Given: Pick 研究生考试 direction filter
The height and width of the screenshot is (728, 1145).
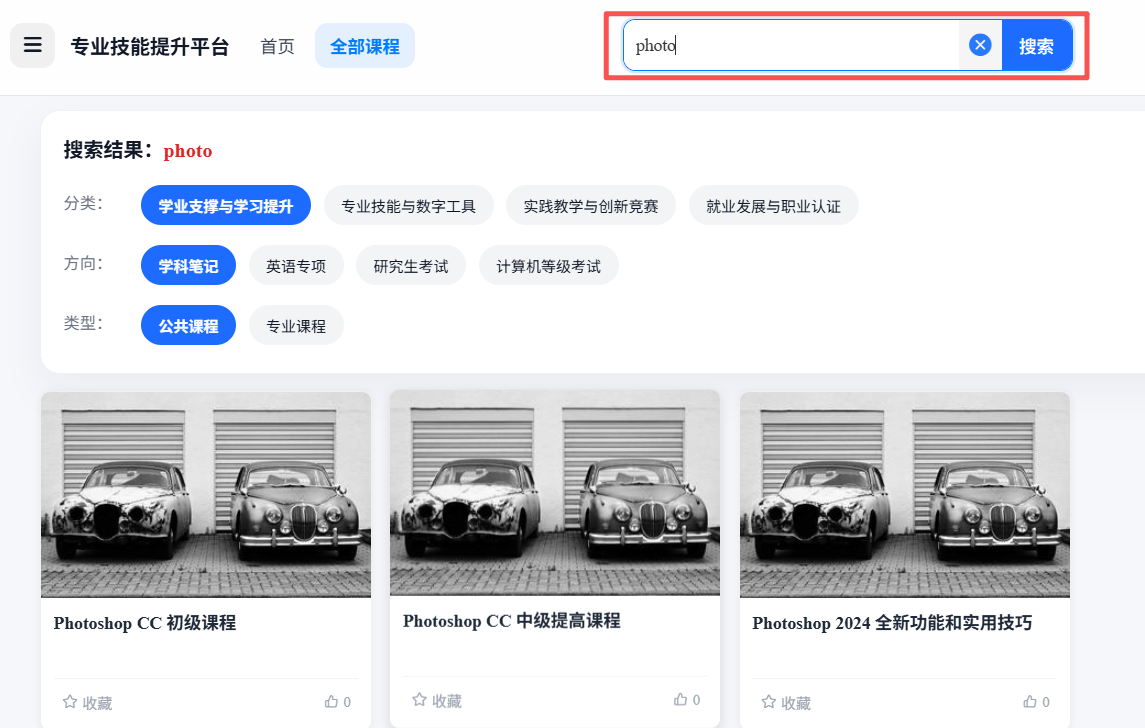Looking at the screenshot, I should (x=411, y=267).
